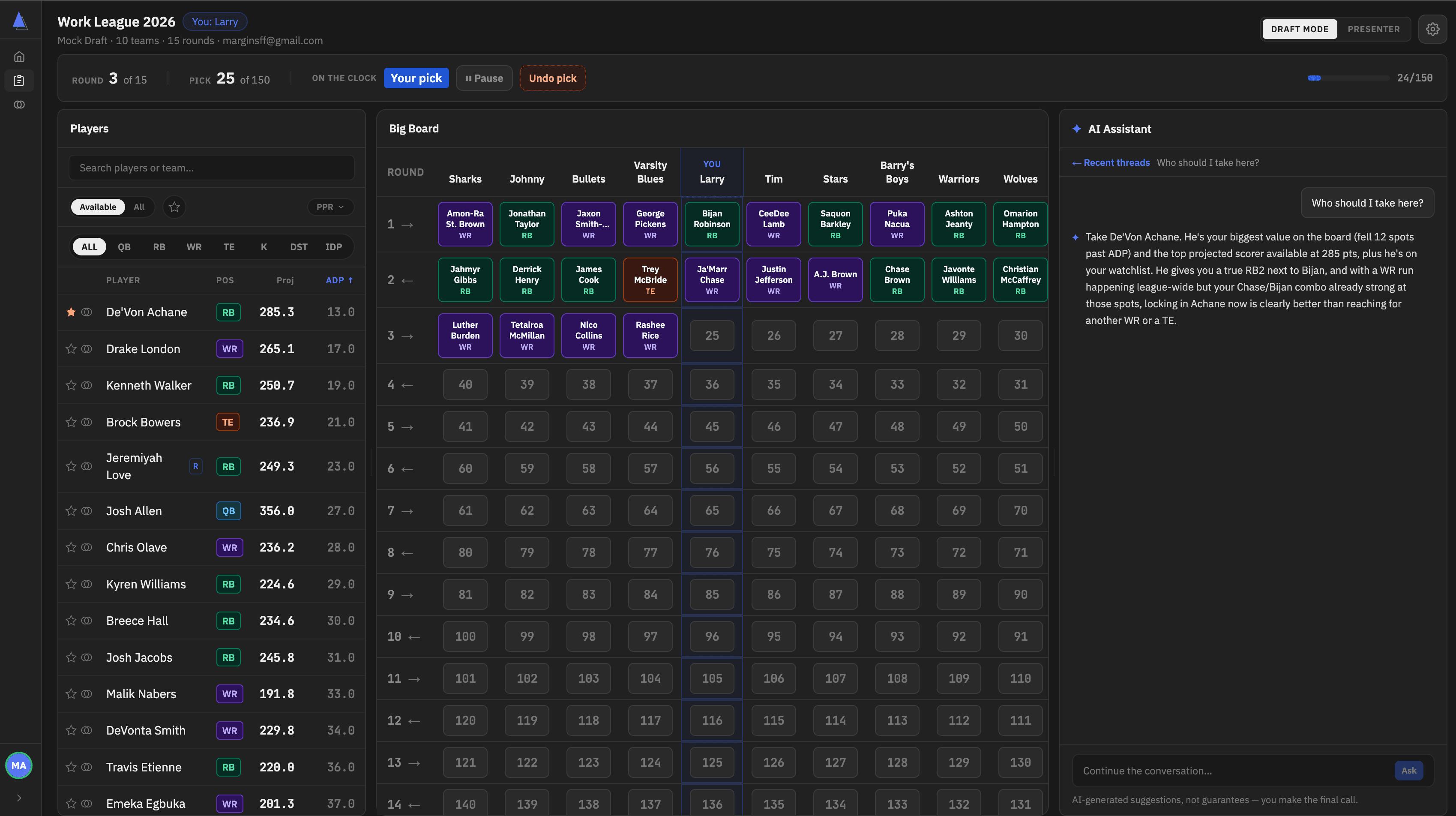Viewport: 1456px width, 816px height.
Task: Switch to Presenter mode
Action: [1373, 29]
